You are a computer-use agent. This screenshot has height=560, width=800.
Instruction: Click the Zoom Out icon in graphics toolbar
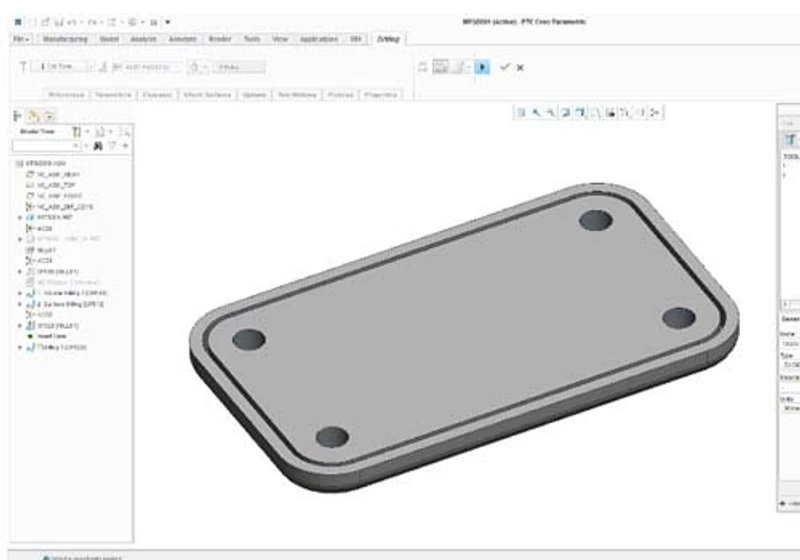pyautogui.click(x=551, y=112)
